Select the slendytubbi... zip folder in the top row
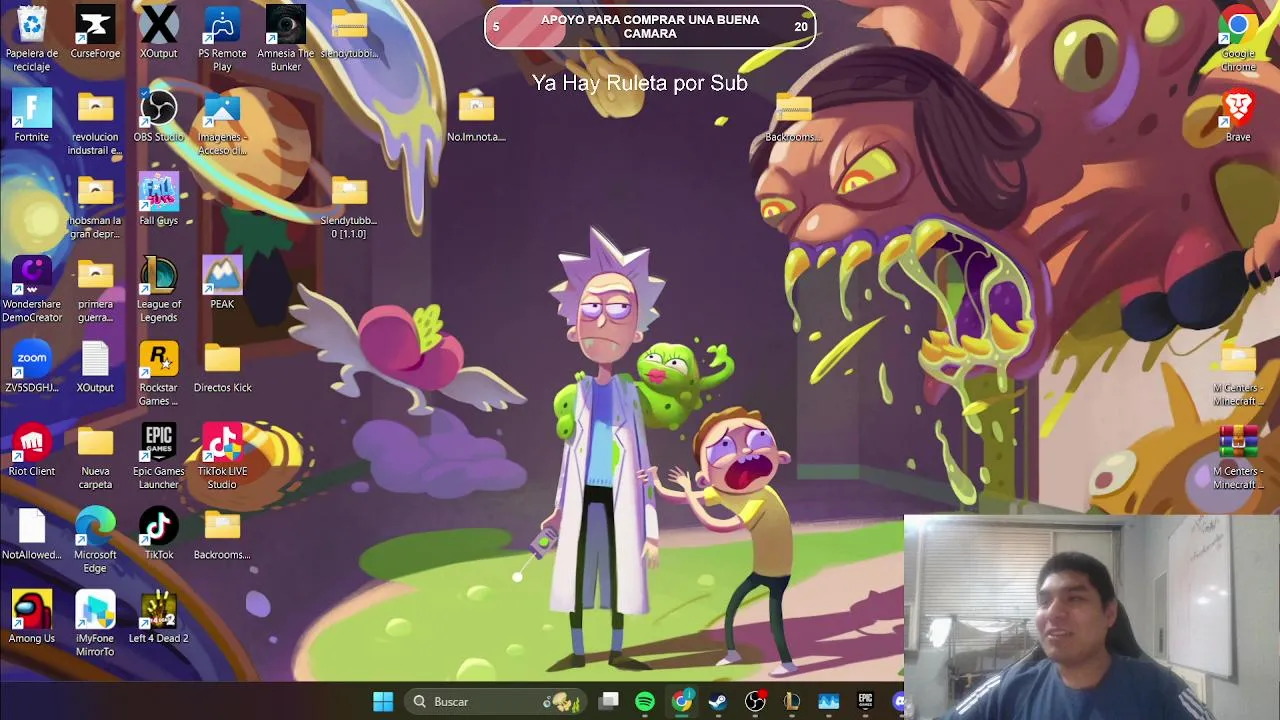The width and height of the screenshot is (1280, 720). (349, 33)
